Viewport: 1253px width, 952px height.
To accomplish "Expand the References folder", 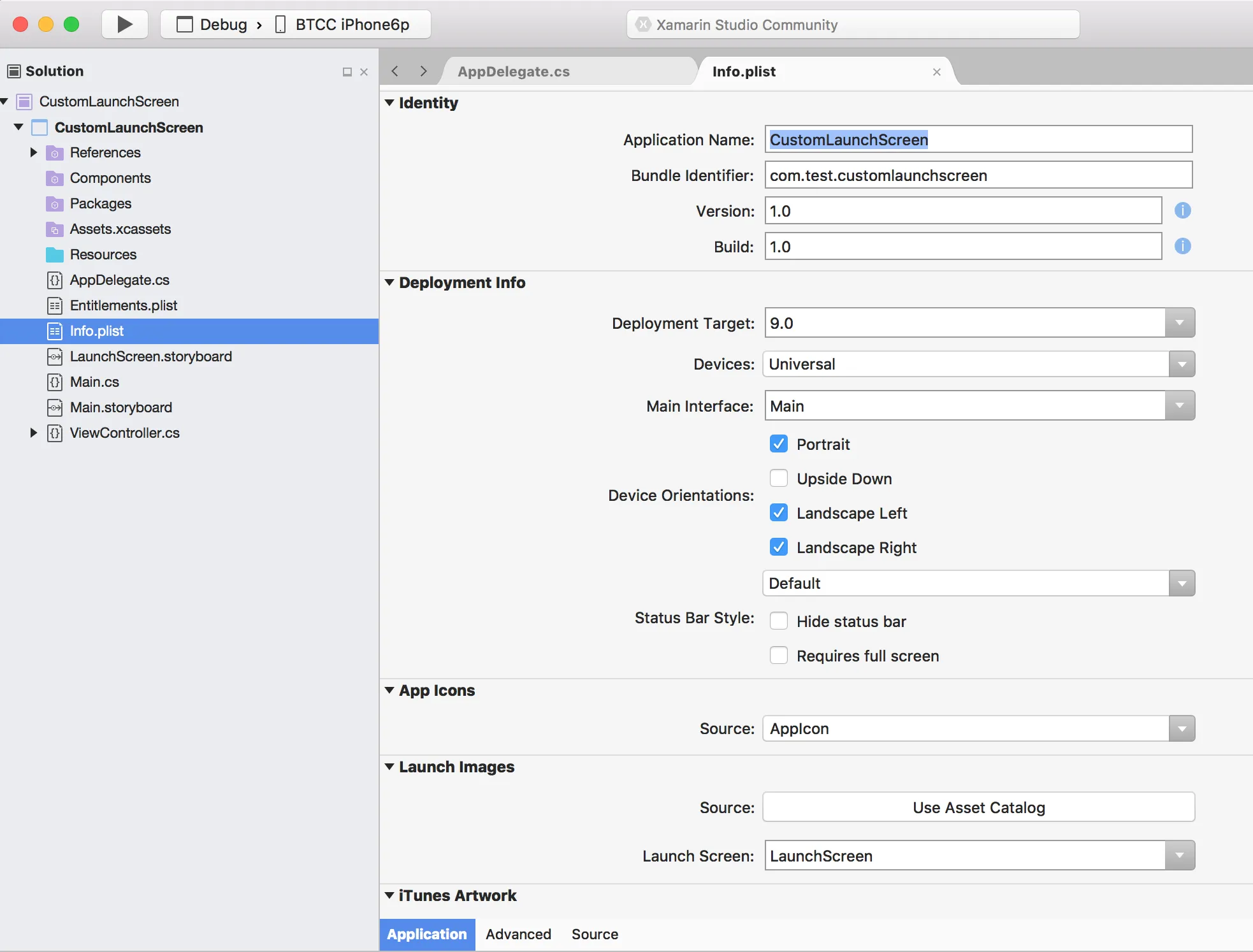I will (34, 152).
